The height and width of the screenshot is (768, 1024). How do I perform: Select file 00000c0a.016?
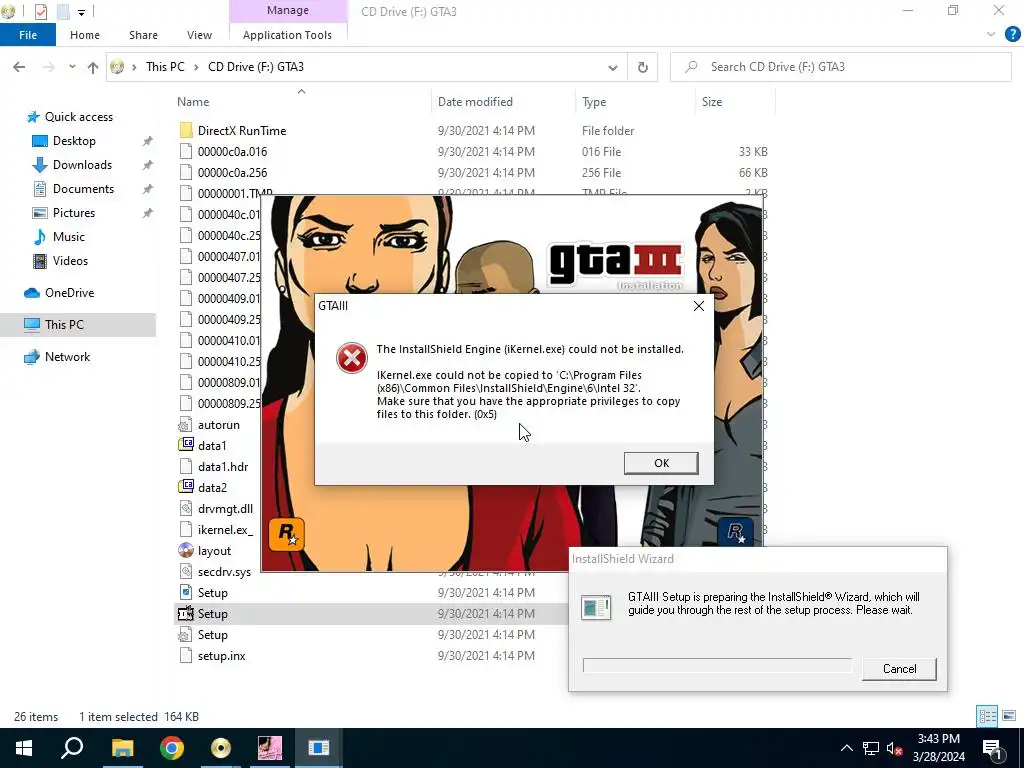(x=232, y=152)
